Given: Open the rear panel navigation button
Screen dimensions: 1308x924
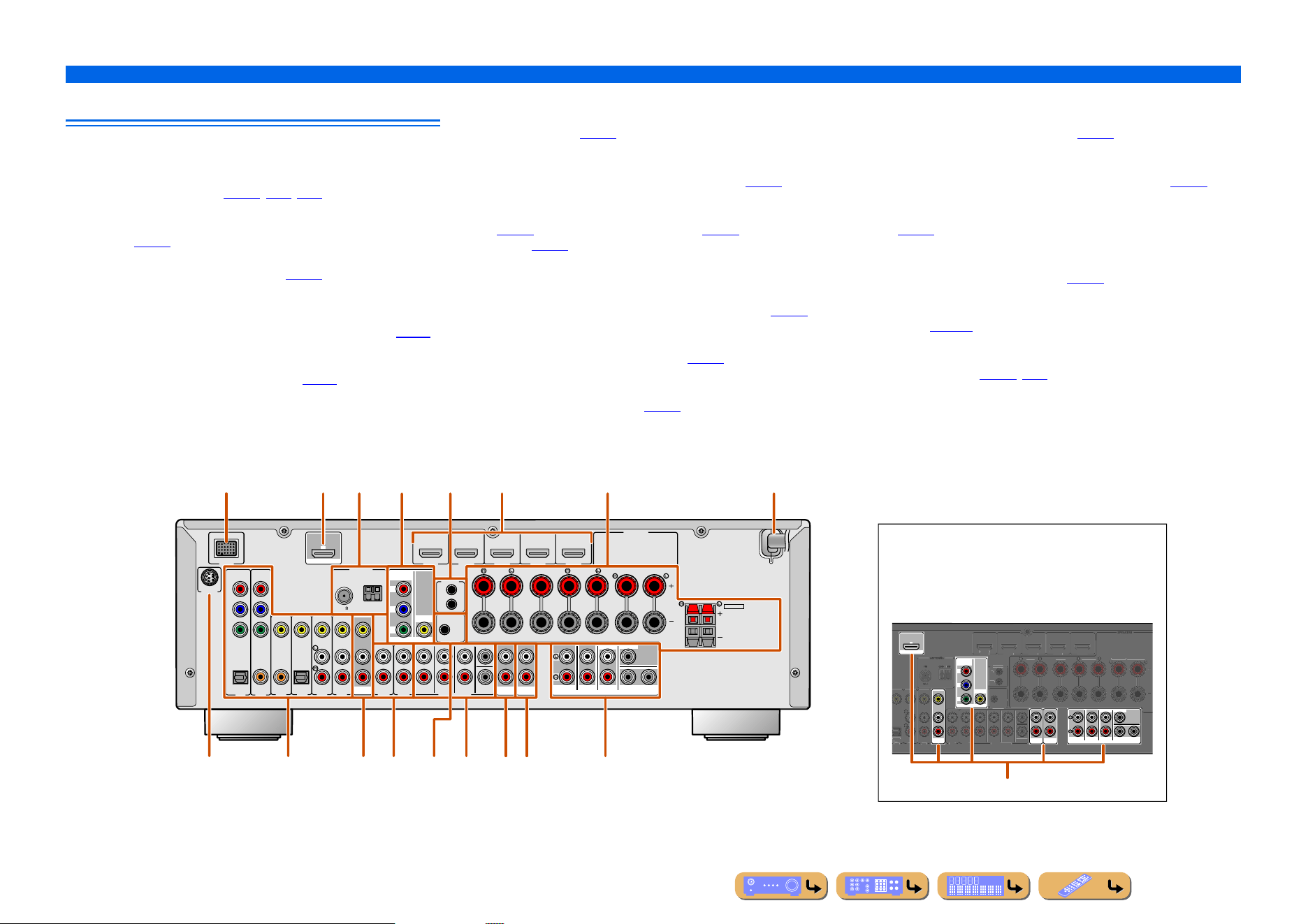Looking at the screenshot, I should pyautogui.click(x=882, y=886).
